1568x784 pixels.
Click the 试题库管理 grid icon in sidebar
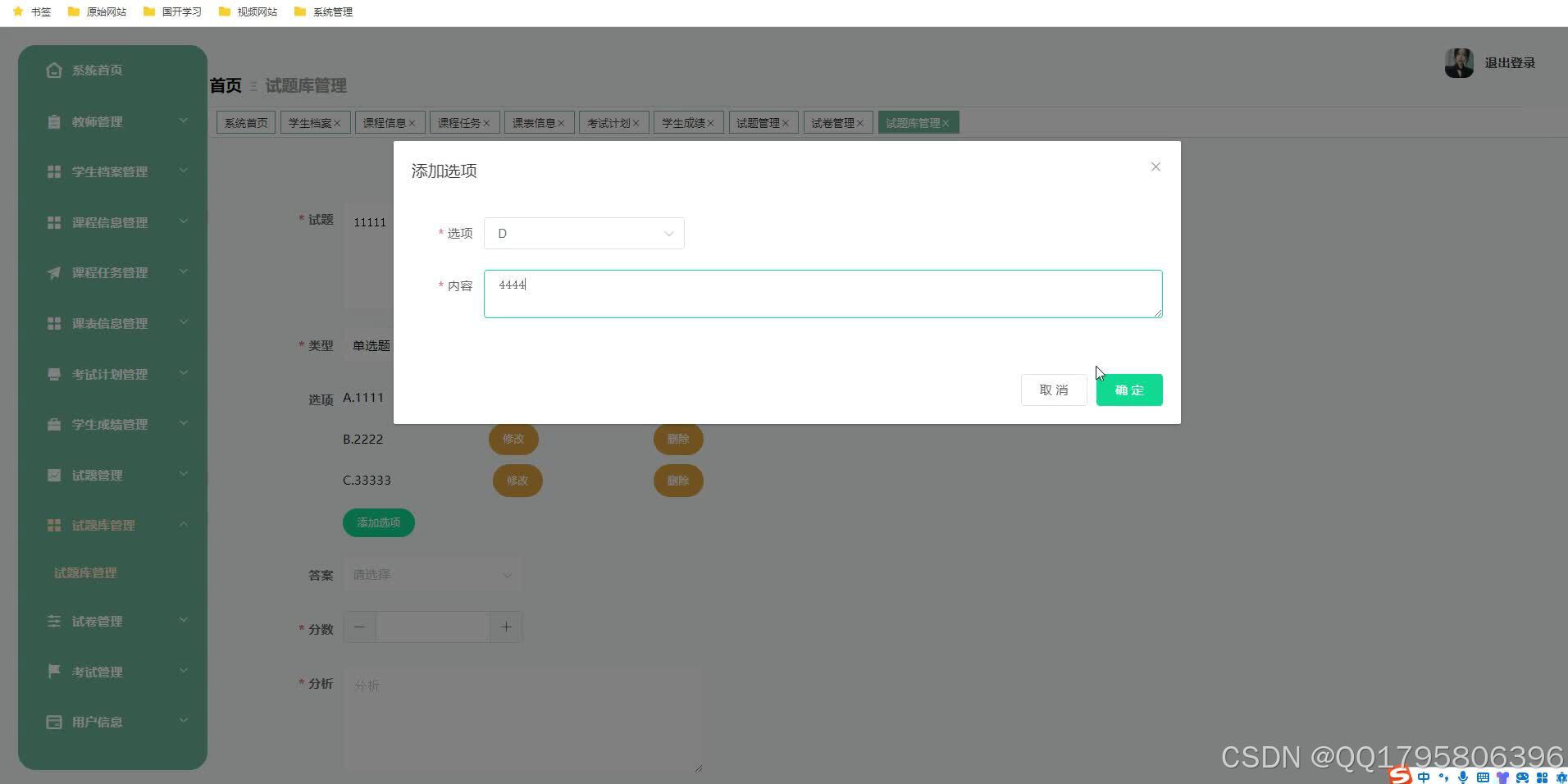(54, 525)
